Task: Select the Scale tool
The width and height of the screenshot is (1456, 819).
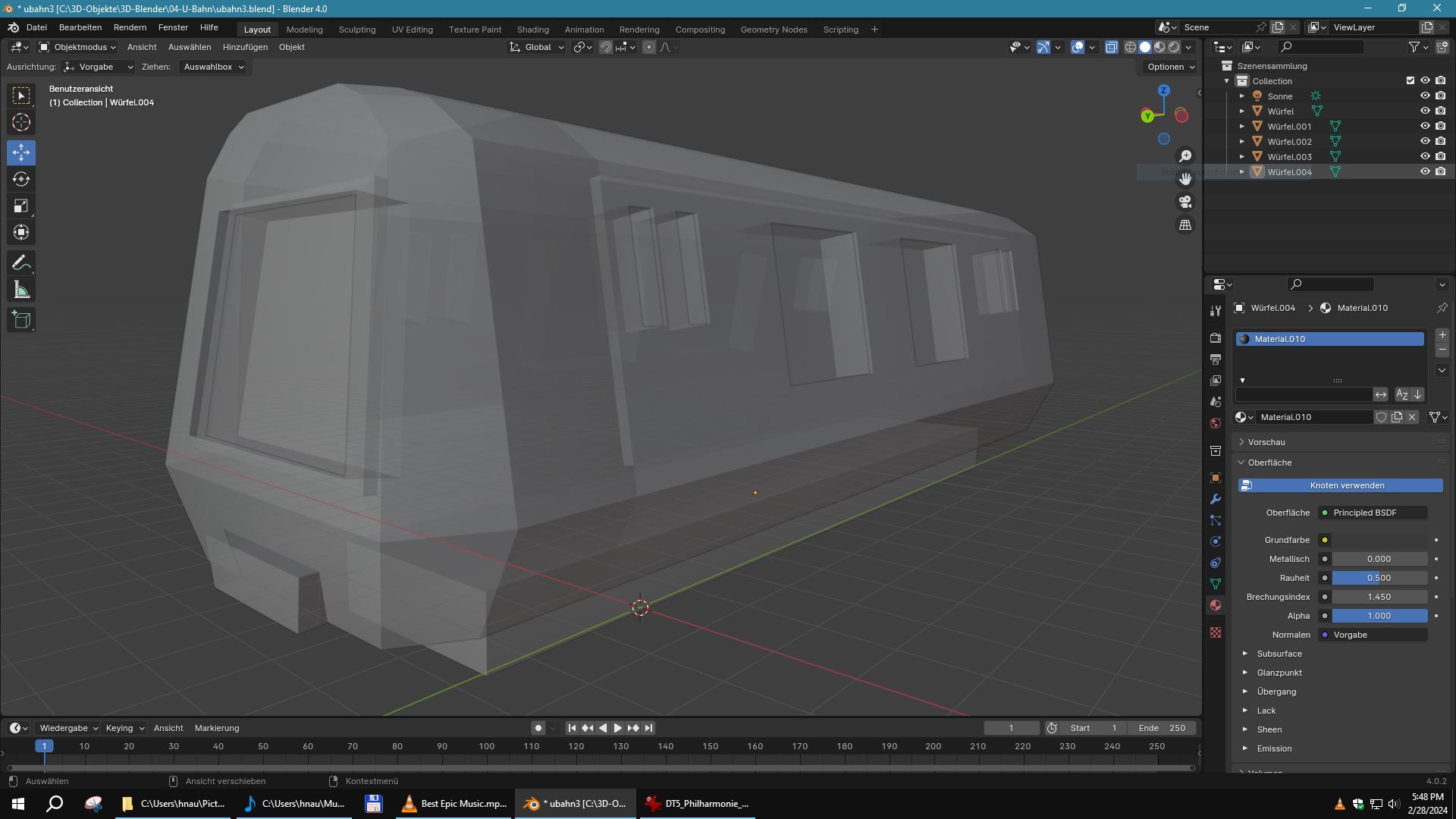Action: [21, 206]
